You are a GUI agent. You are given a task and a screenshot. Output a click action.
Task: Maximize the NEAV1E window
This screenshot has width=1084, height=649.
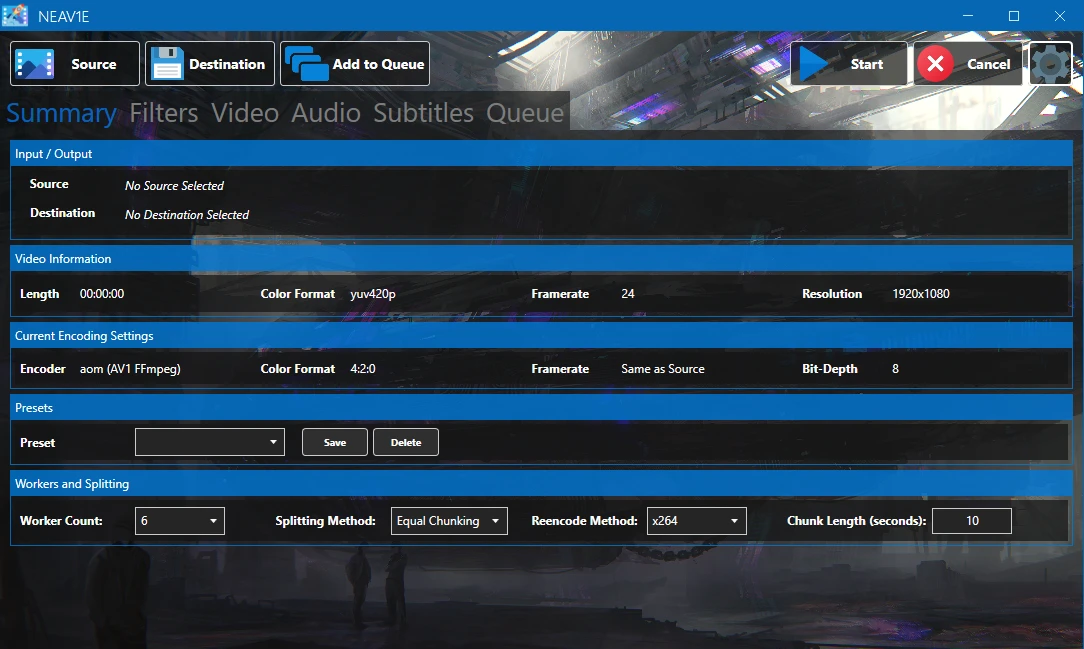[x=1013, y=16]
